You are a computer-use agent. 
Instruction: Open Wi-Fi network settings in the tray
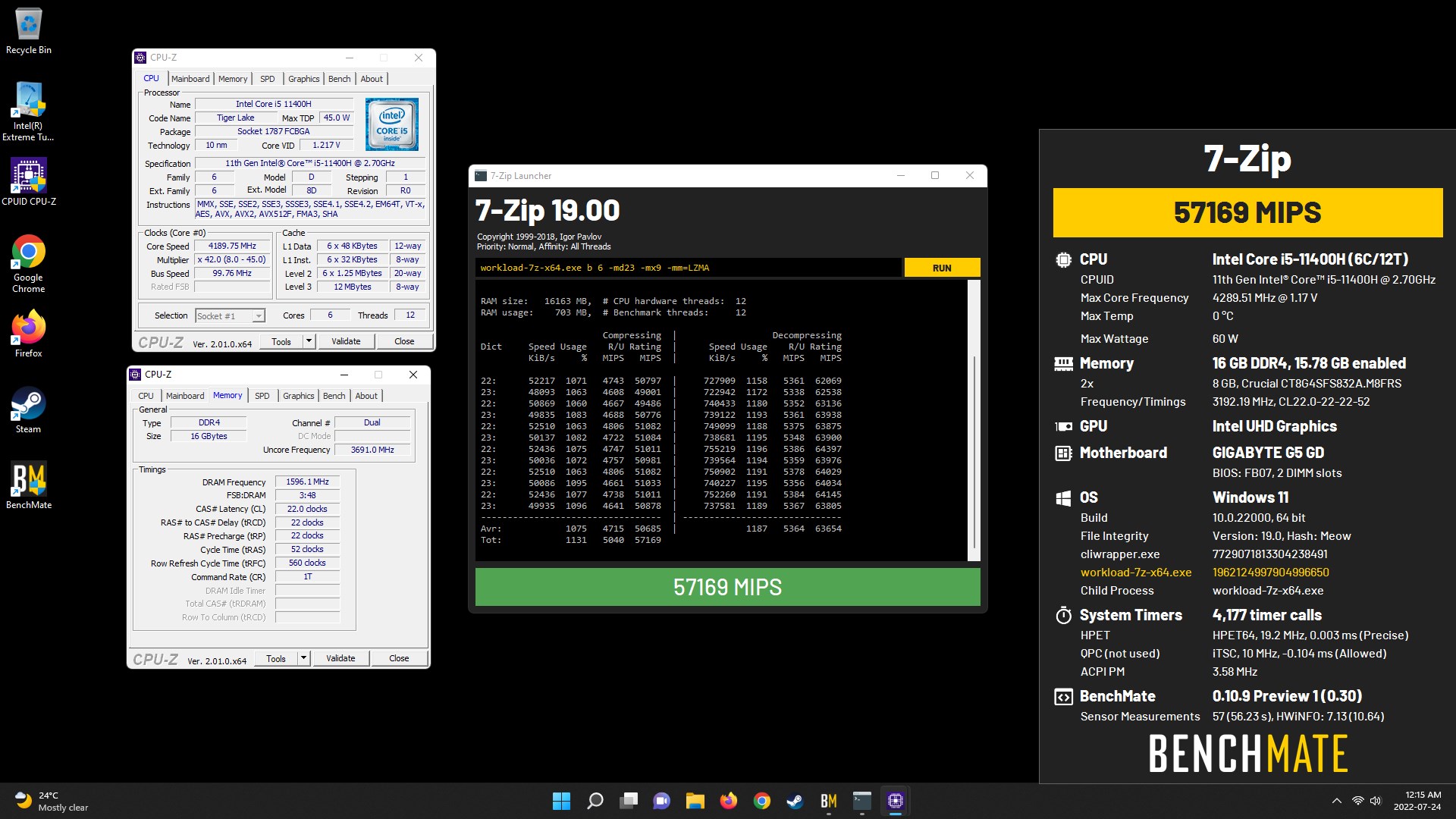click(x=1358, y=801)
